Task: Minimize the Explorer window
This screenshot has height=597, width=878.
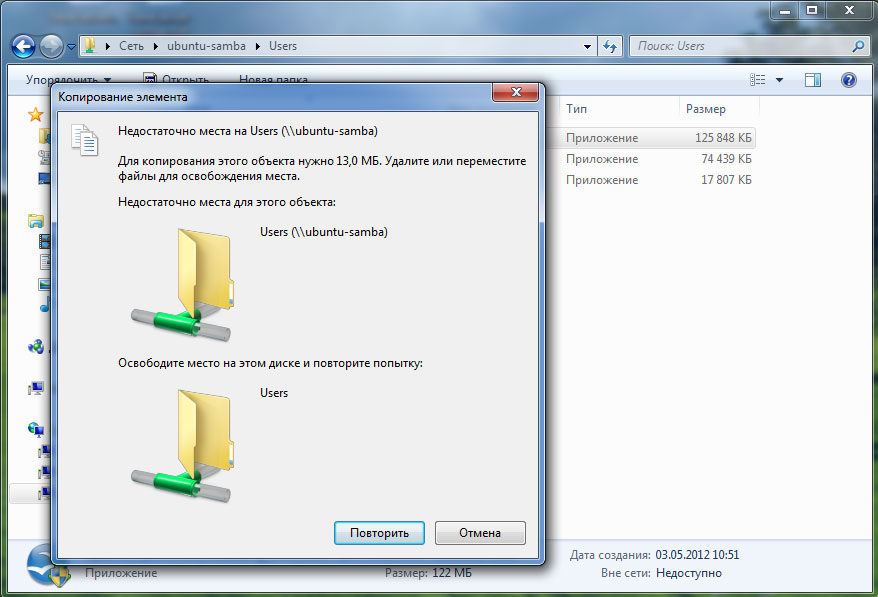Action: point(785,10)
